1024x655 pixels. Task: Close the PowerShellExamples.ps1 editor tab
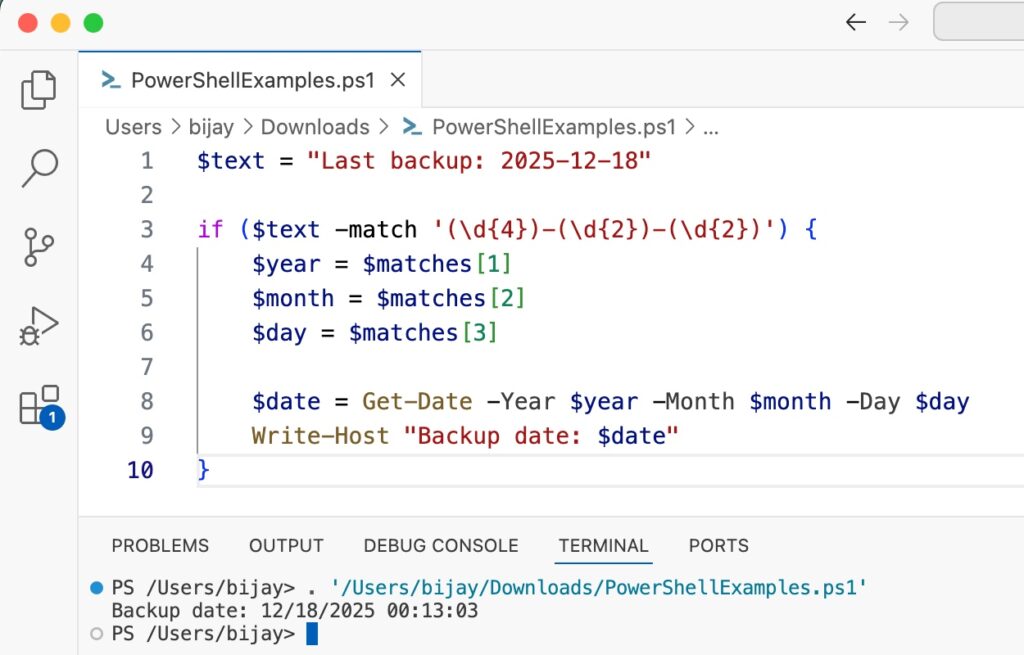coord(397,80)
